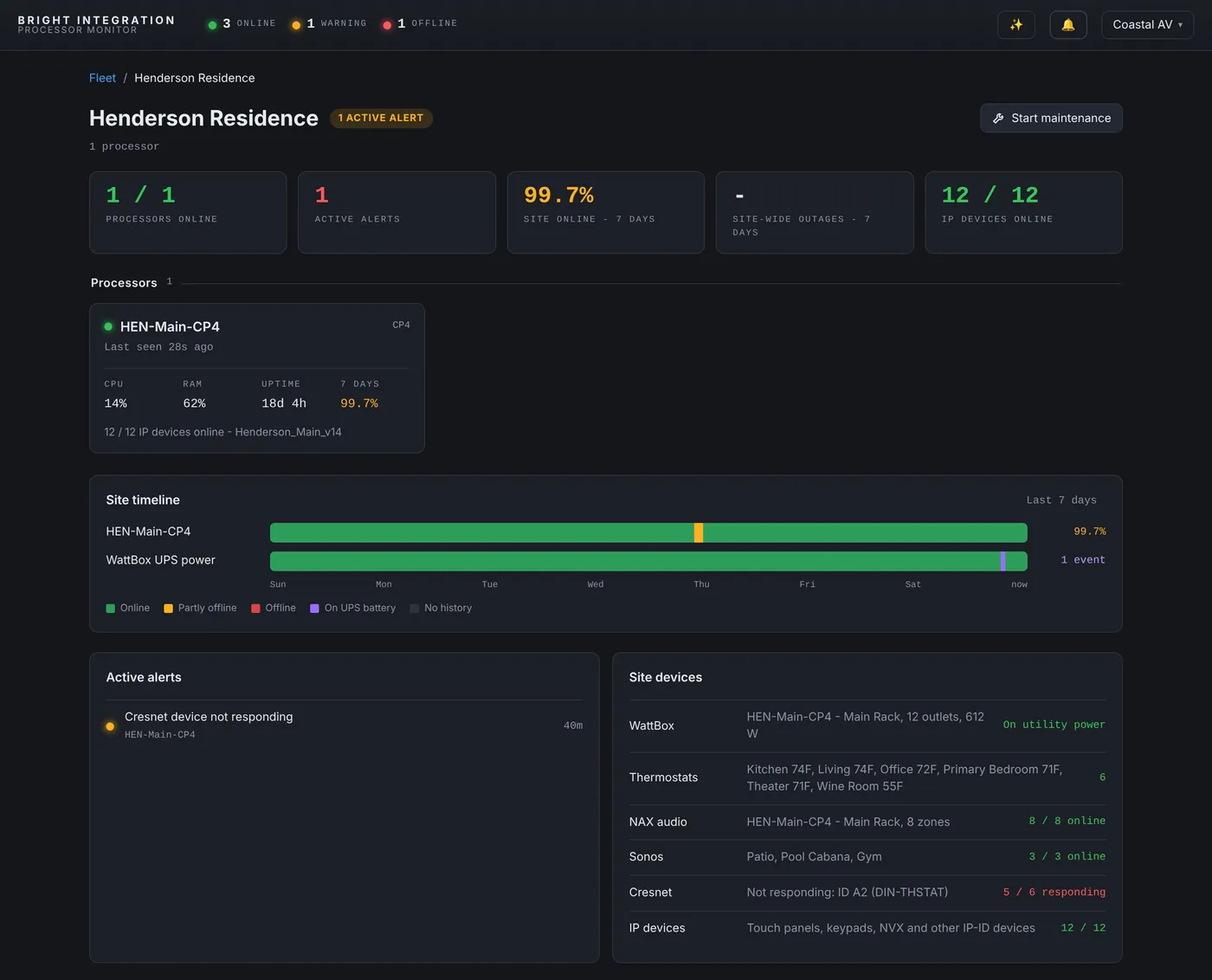Screen dimensions: 1212x980
Task: Click the On utility power status
Action: pyautogui.click(x=1054, y=725)
